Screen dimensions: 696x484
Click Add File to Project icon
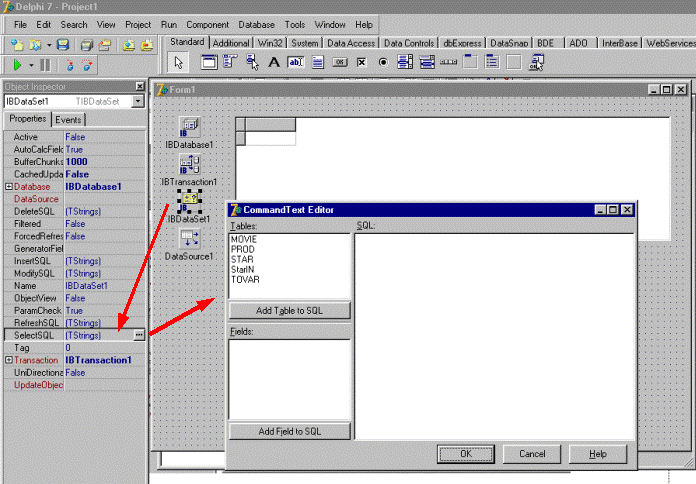[129, 45]
